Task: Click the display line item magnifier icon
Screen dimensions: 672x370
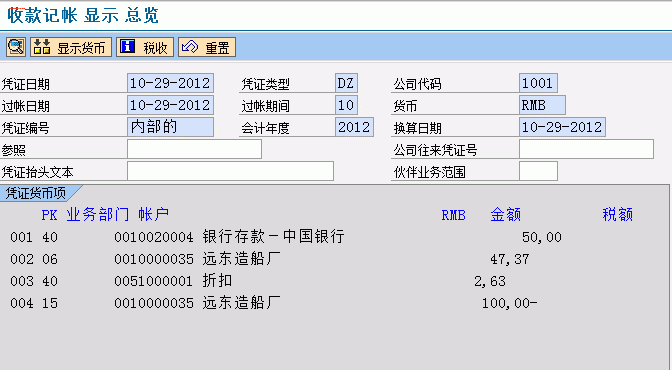Action: [16, 47]
